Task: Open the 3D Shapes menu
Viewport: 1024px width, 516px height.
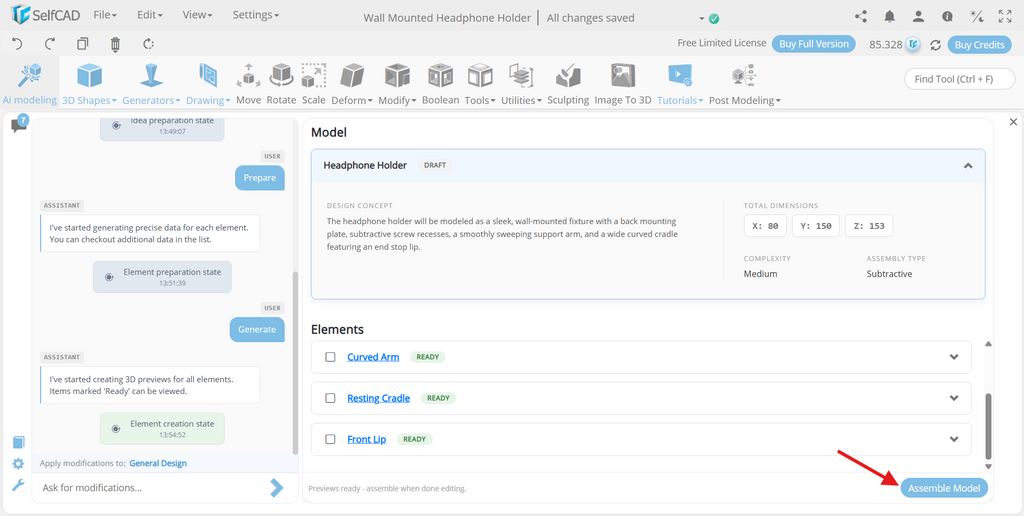Action: [x=89, y=84]
